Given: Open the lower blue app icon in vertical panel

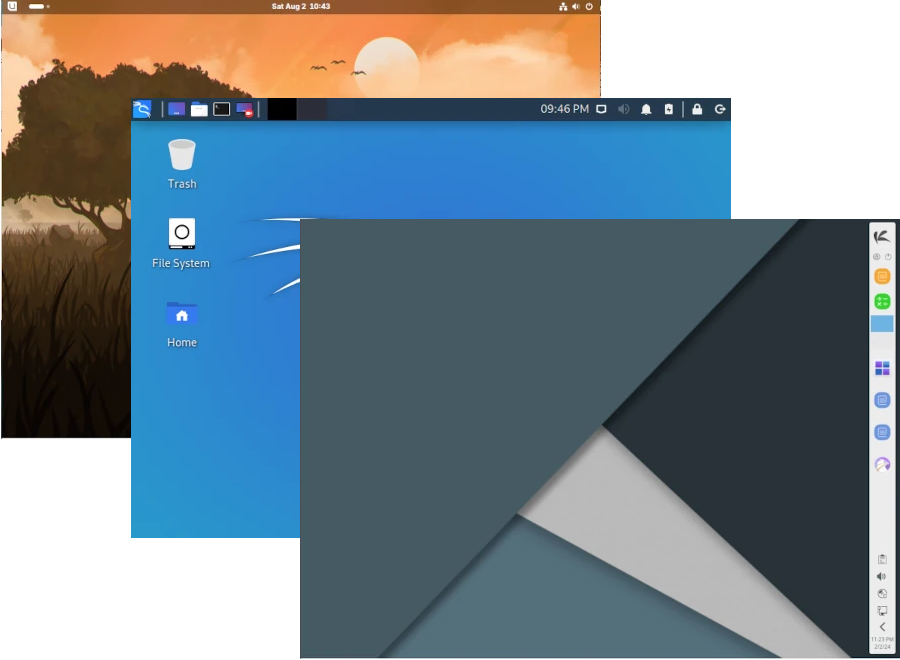Looking at the screenshot, I should click(882, 432).
